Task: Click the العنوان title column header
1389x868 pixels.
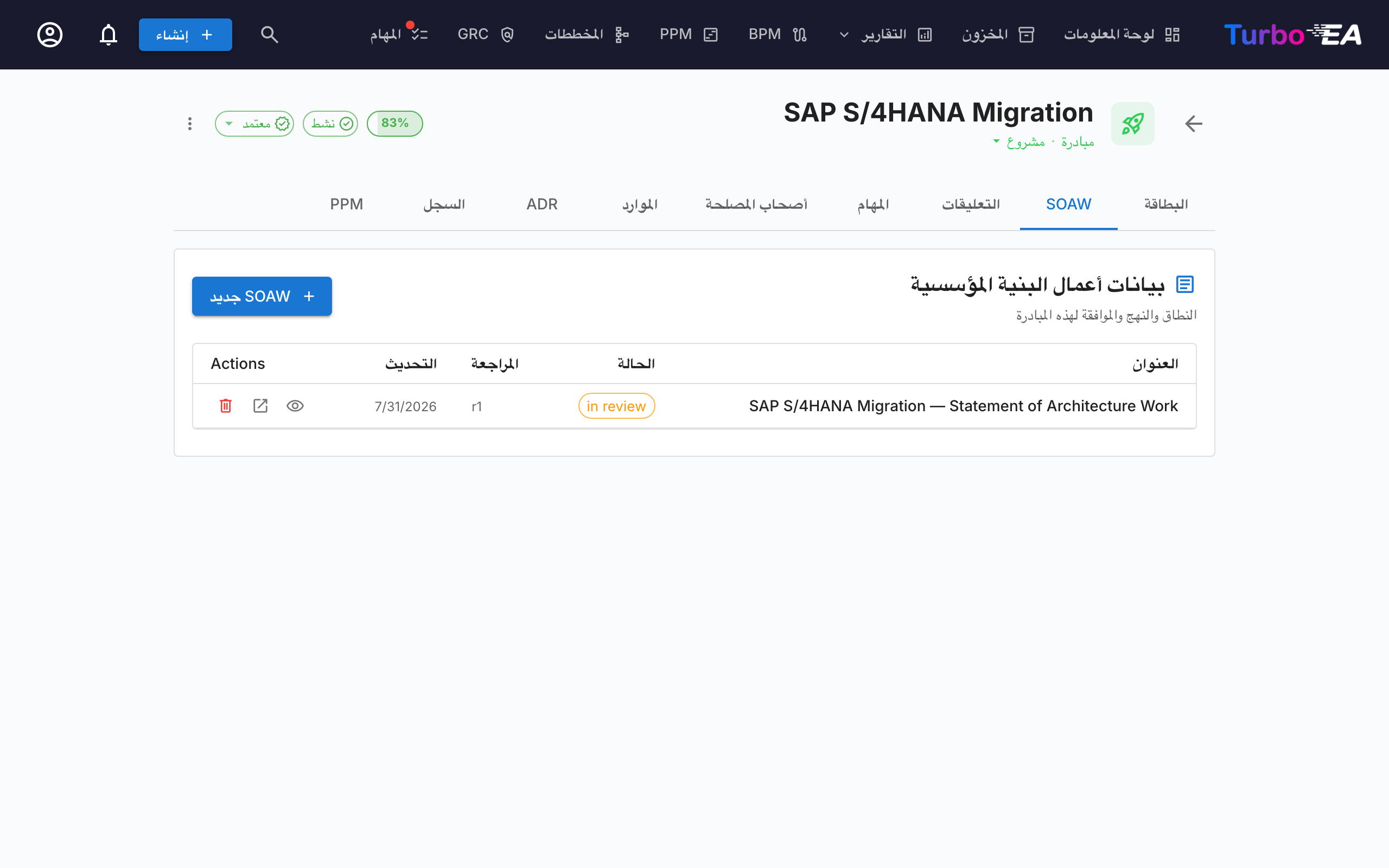Action: point(1155,364)
